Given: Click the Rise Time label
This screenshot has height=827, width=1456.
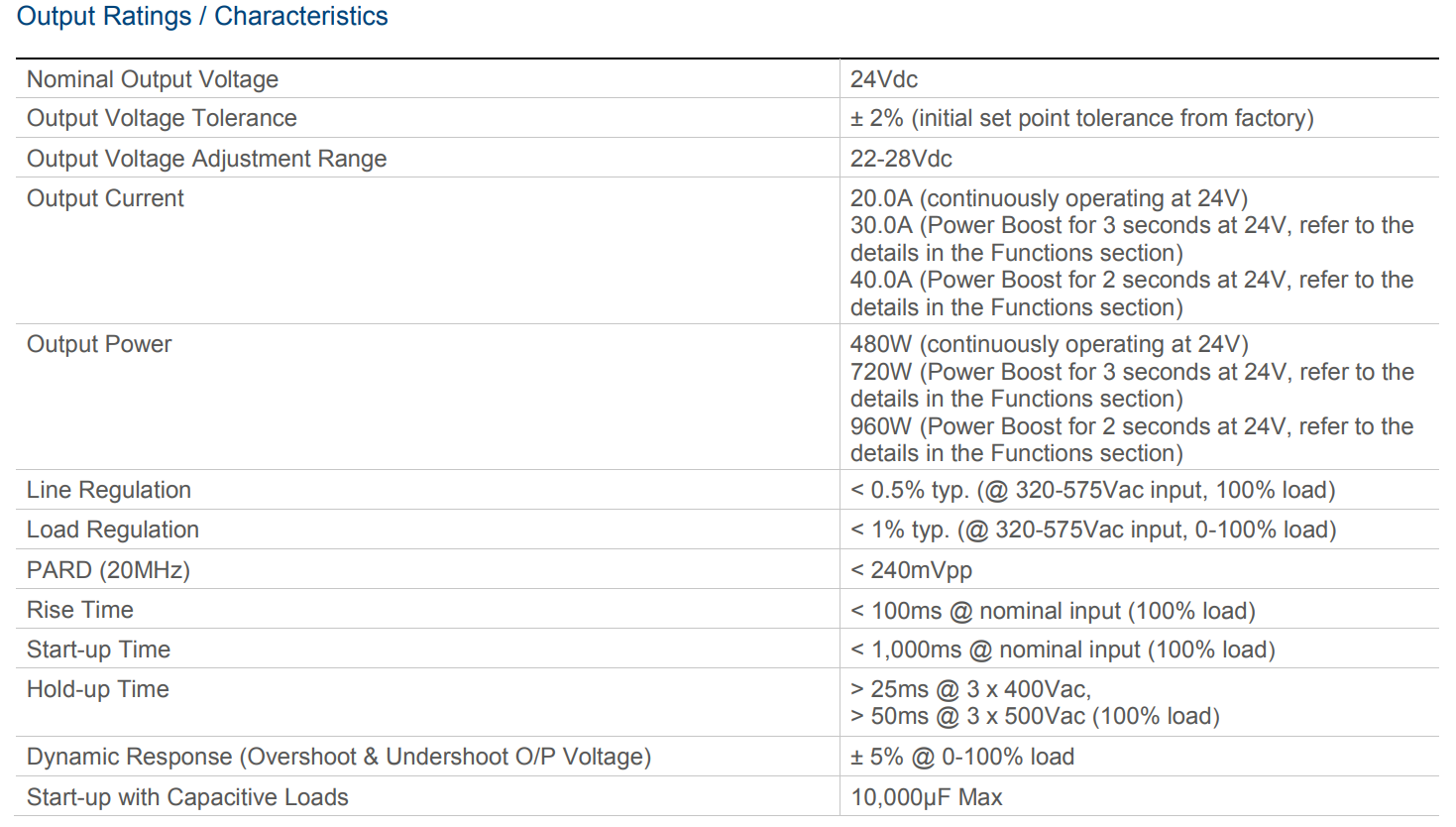Looking at the screenshot, I should (x=80, y=610).
